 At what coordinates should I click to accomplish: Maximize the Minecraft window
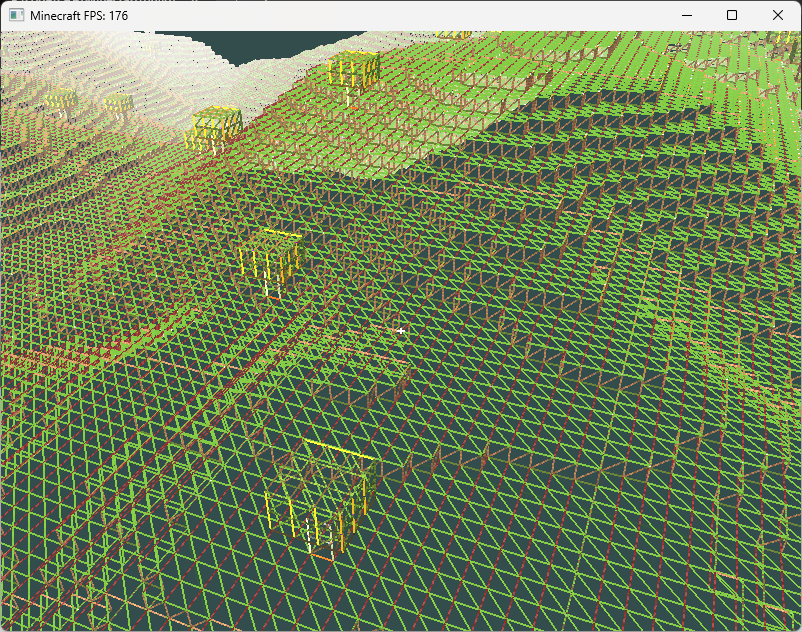click(732, 16)
